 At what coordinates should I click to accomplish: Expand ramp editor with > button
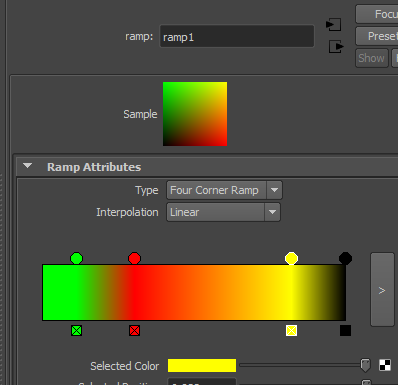382,289
